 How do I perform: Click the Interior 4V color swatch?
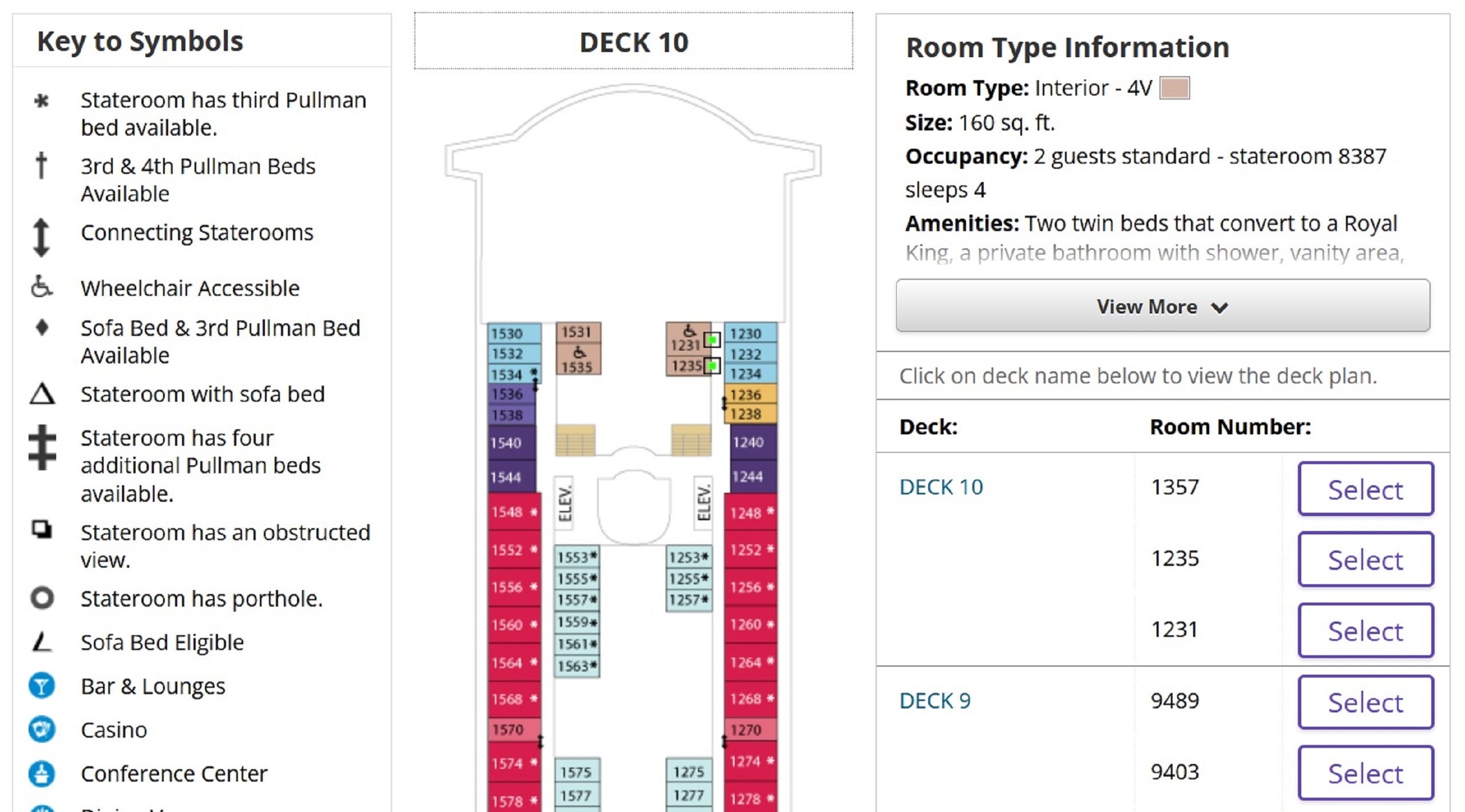[x=1174, y=88]
